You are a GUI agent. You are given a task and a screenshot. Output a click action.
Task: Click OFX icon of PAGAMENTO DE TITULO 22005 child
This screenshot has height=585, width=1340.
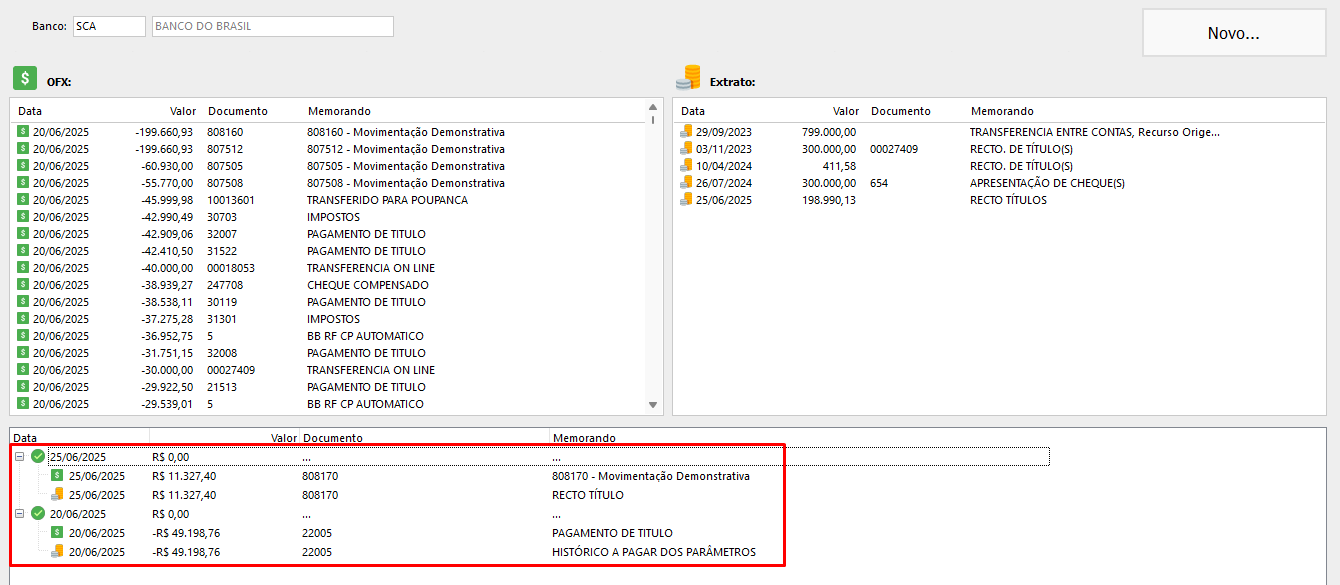point(57,533)
